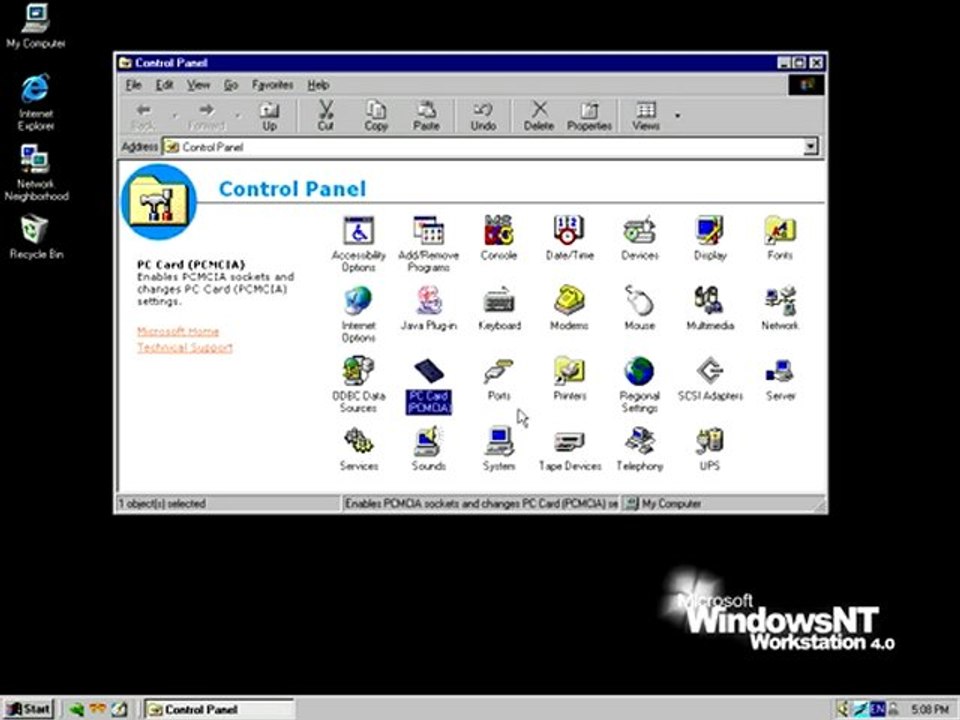Expand the Views dropdown arrow

678,116
